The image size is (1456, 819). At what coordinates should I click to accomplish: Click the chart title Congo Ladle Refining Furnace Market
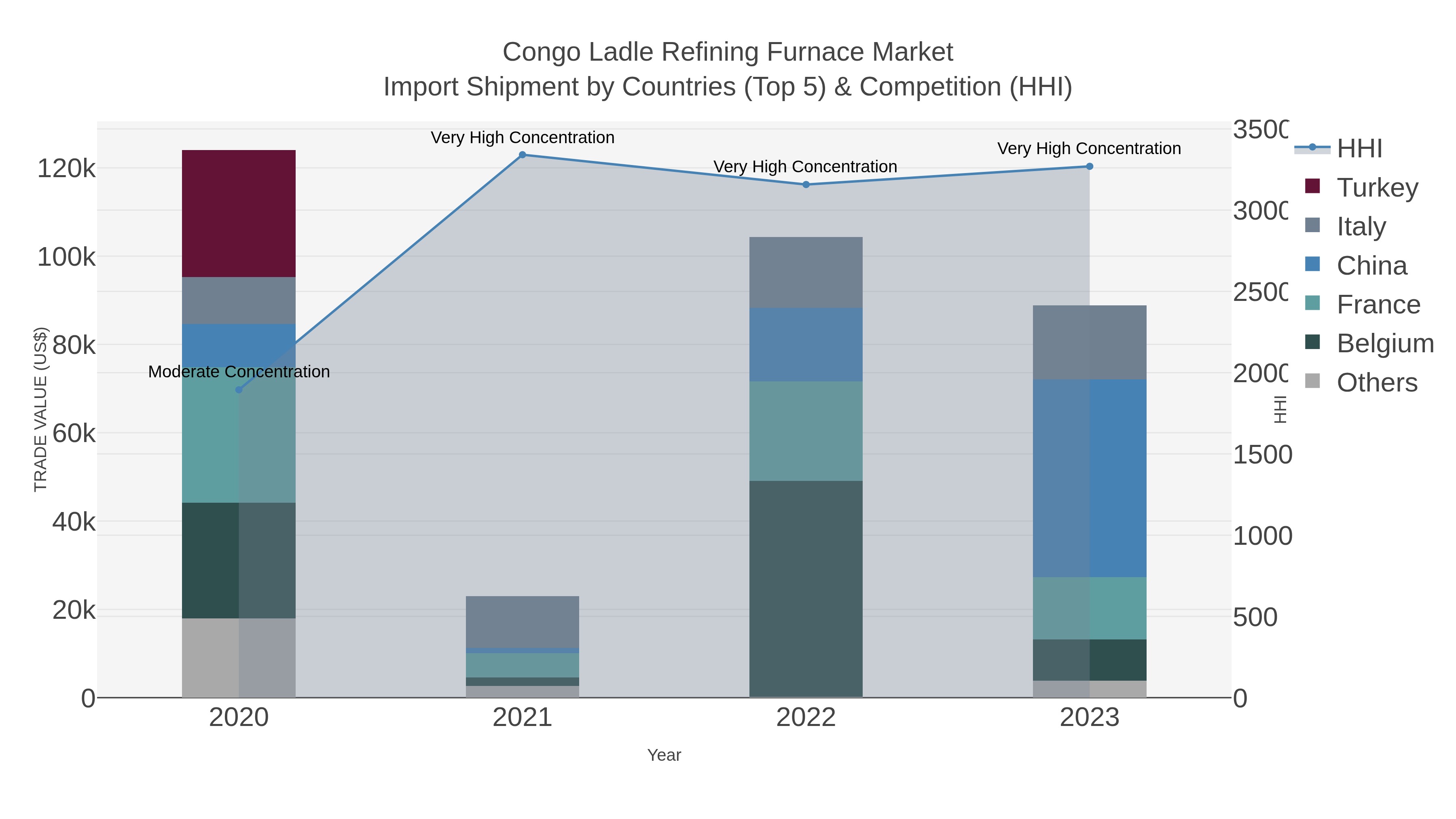click(x=728, y=52)
